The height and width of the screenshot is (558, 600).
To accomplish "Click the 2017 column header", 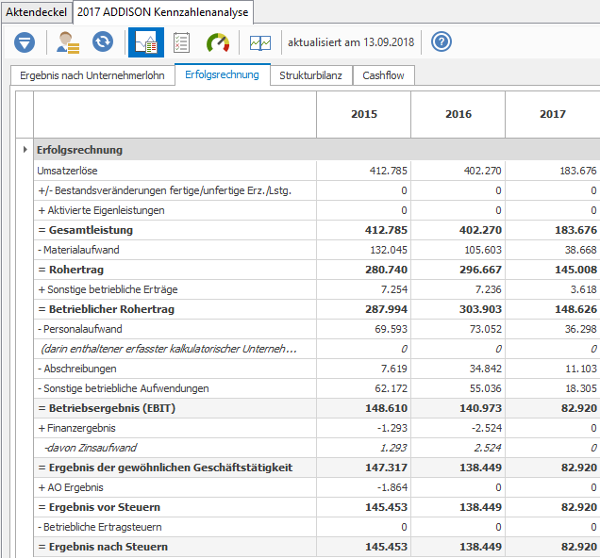I will click(x=553, y=114).
